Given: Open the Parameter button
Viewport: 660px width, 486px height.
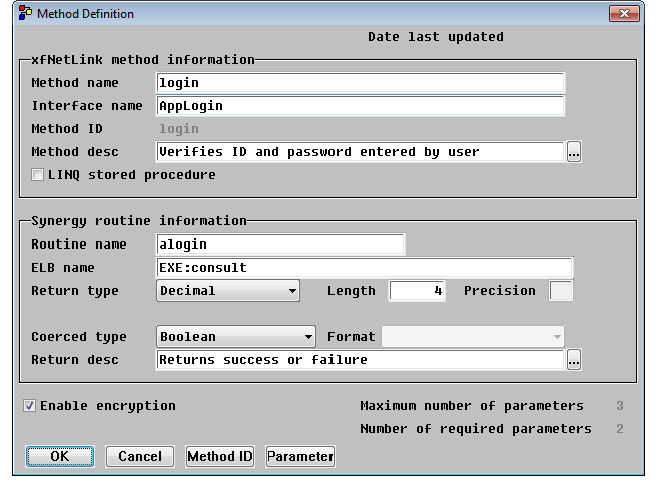Looking at the screenshot, I should tap(300, 456).
